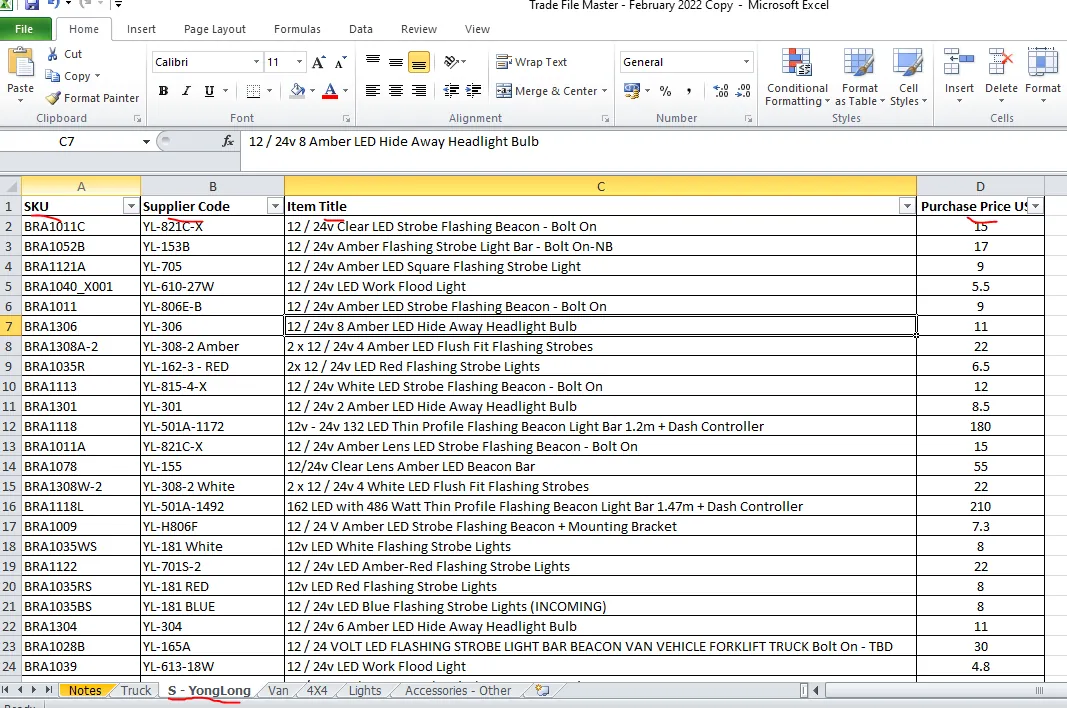
Task: Set Bottom Align vertical alignment
Action: (419, 62)
